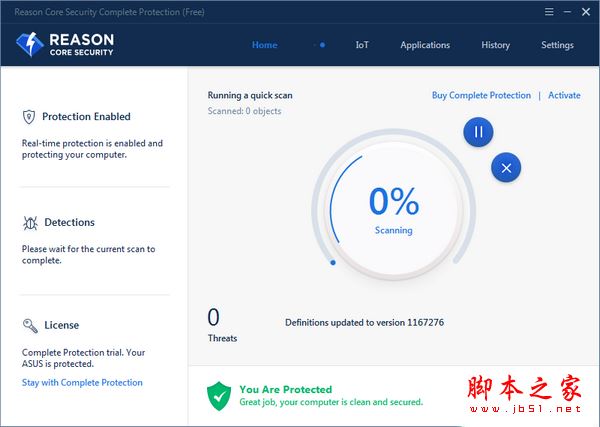Click the 'You Are Protected' message

(286, 390)
